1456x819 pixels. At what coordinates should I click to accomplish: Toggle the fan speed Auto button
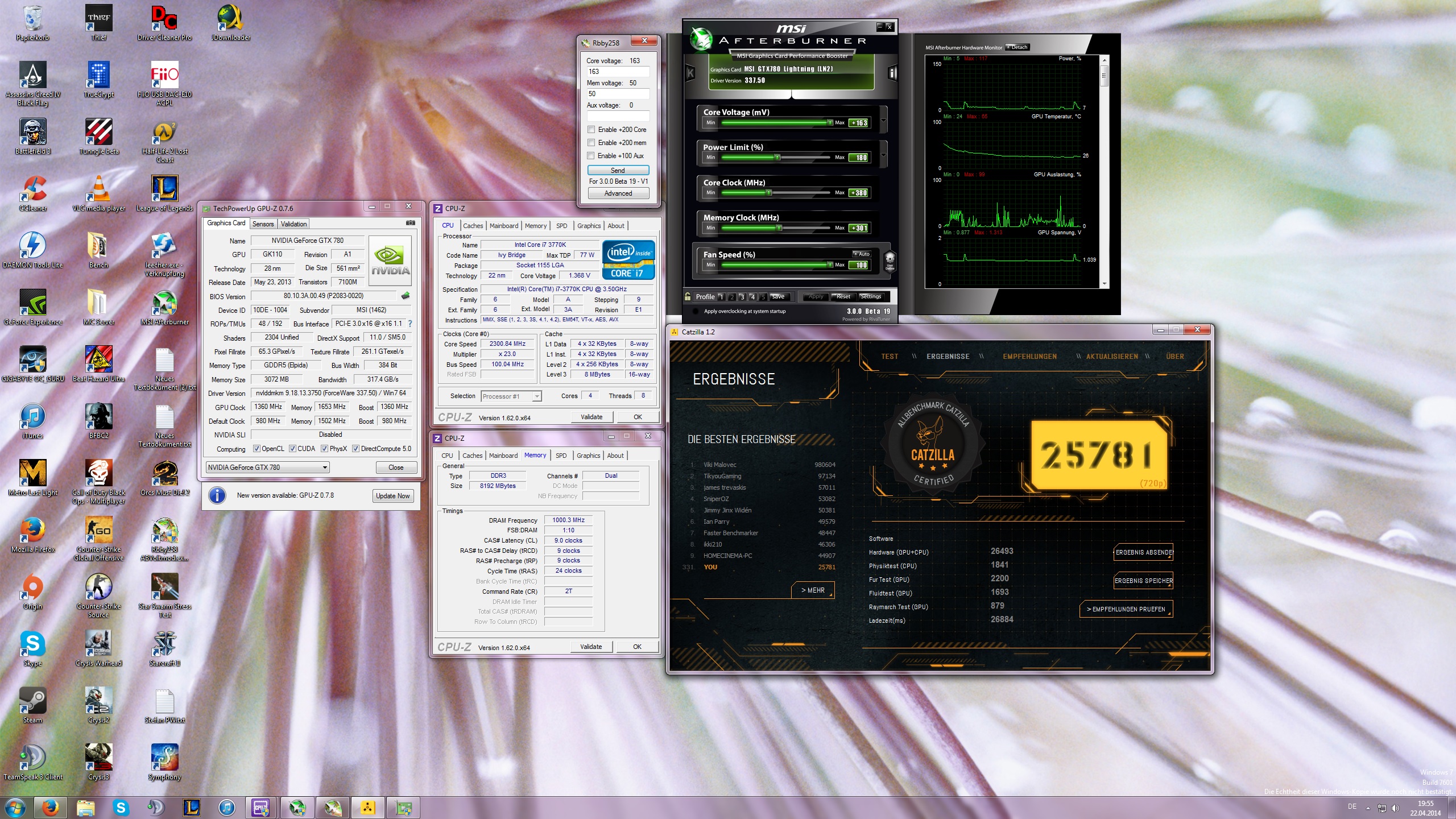click(x=861, y=254)
